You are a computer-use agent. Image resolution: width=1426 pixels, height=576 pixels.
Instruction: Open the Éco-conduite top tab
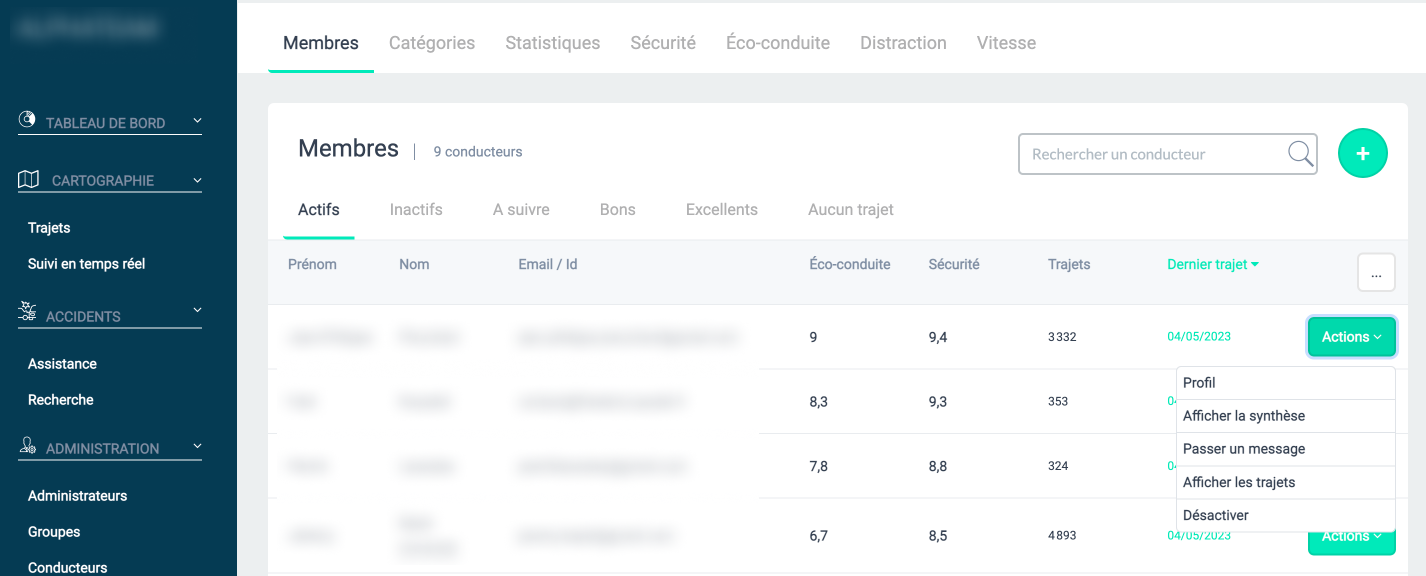click(778, 43)
